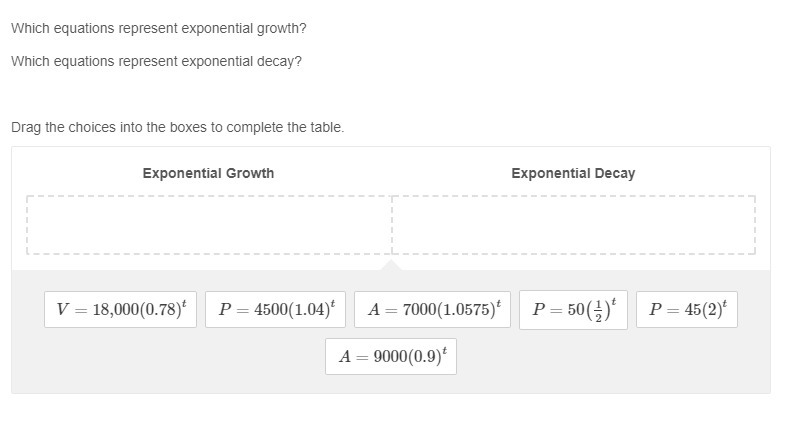Click the word 'growth?' in the first question
801x435 pixels.
click(281, 28)
